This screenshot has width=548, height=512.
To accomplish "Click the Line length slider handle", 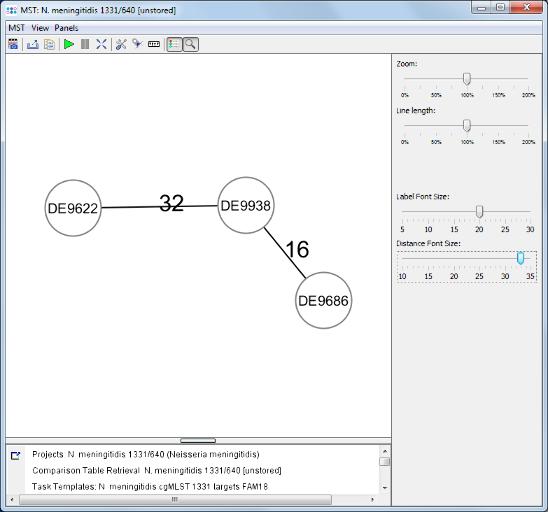I will coord(467,125).
